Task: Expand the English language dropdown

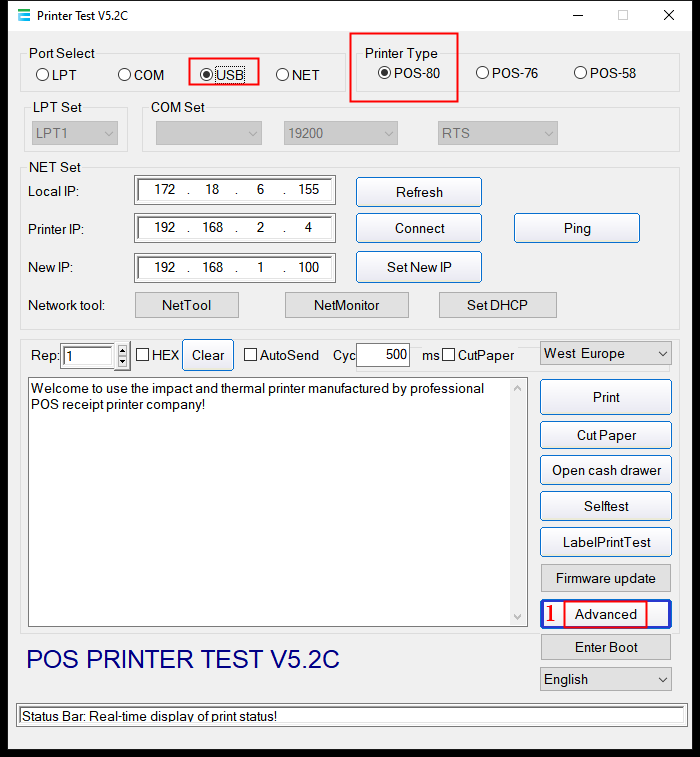Action: click(605, 679)
